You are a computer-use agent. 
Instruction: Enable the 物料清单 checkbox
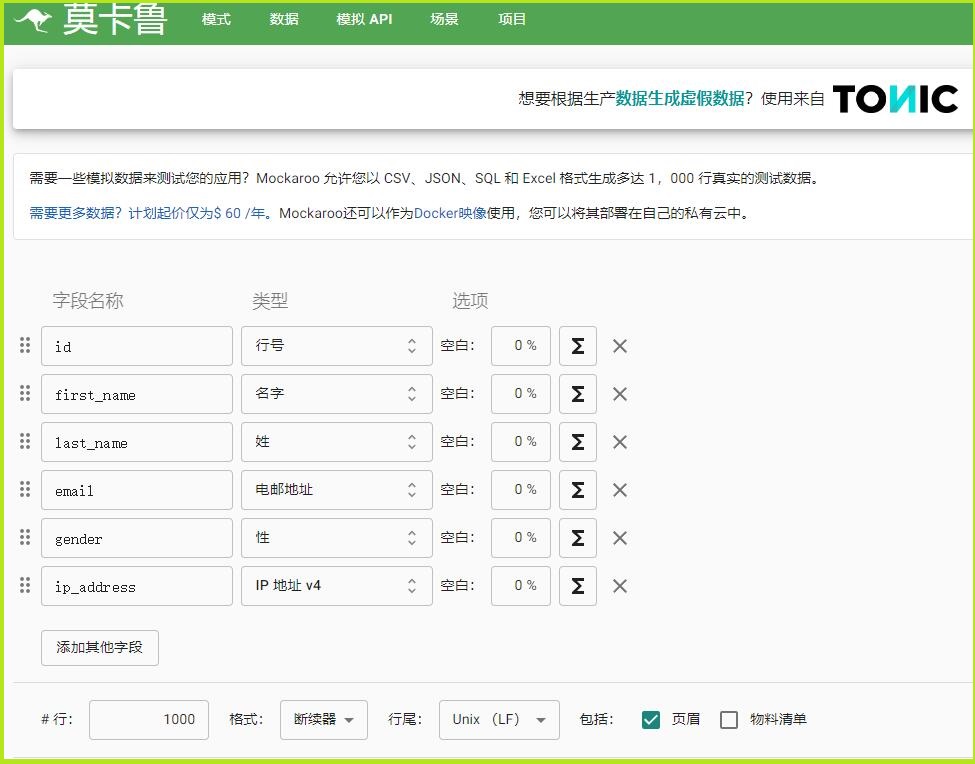pyautogui.click(x=729, y=720)
